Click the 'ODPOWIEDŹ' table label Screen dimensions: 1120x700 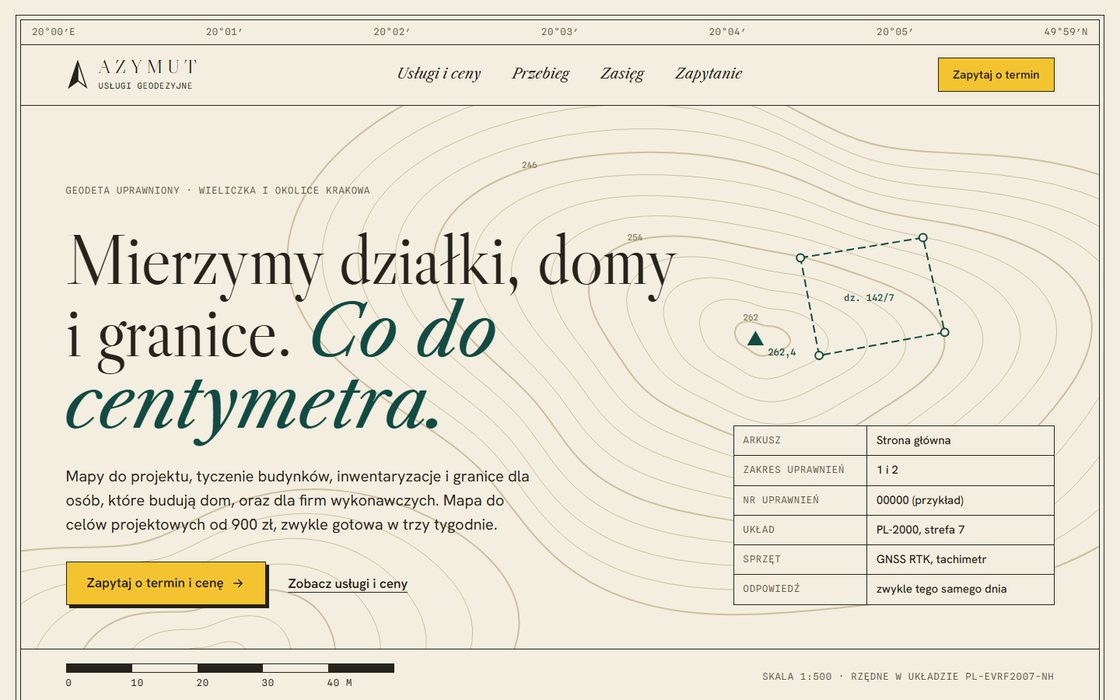(771, 589)
